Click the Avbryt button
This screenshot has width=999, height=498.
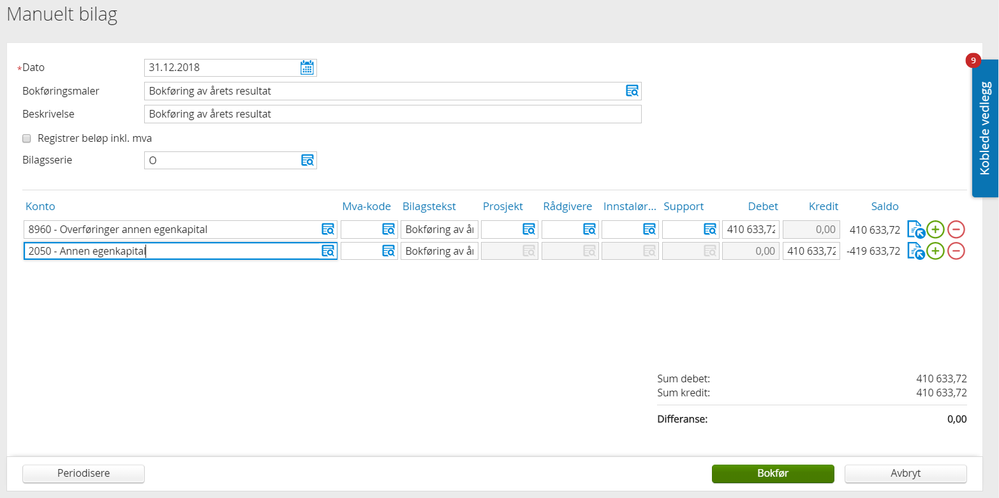tap(905, 474)
